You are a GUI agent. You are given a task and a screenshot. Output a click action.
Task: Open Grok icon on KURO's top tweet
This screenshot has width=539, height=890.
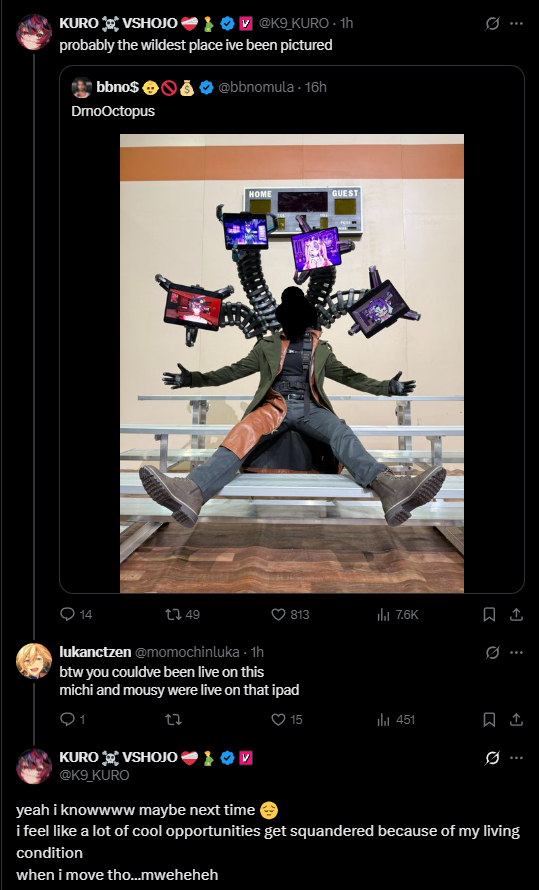pos(492,23)
